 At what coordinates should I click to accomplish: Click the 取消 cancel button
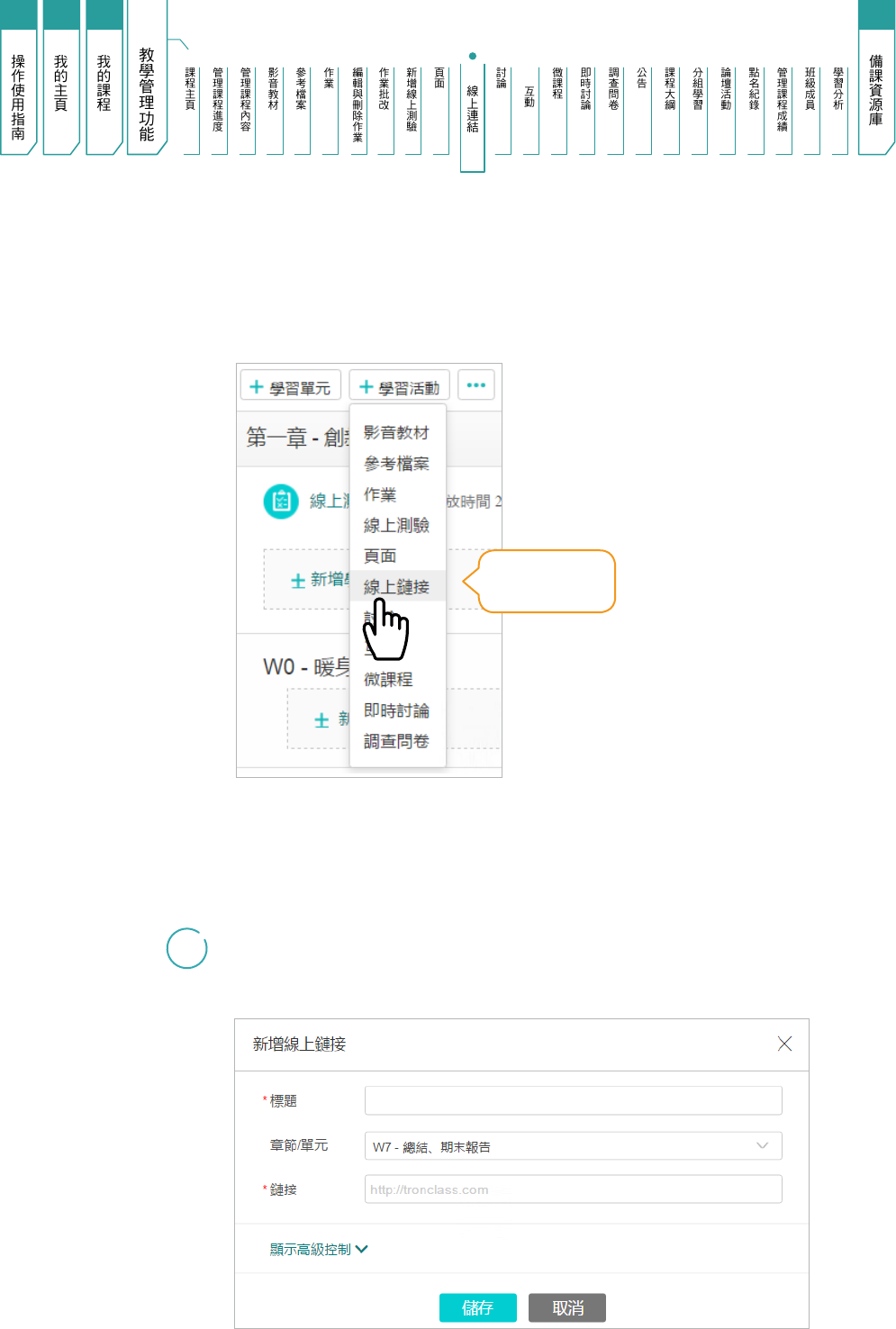point(567,1307)
